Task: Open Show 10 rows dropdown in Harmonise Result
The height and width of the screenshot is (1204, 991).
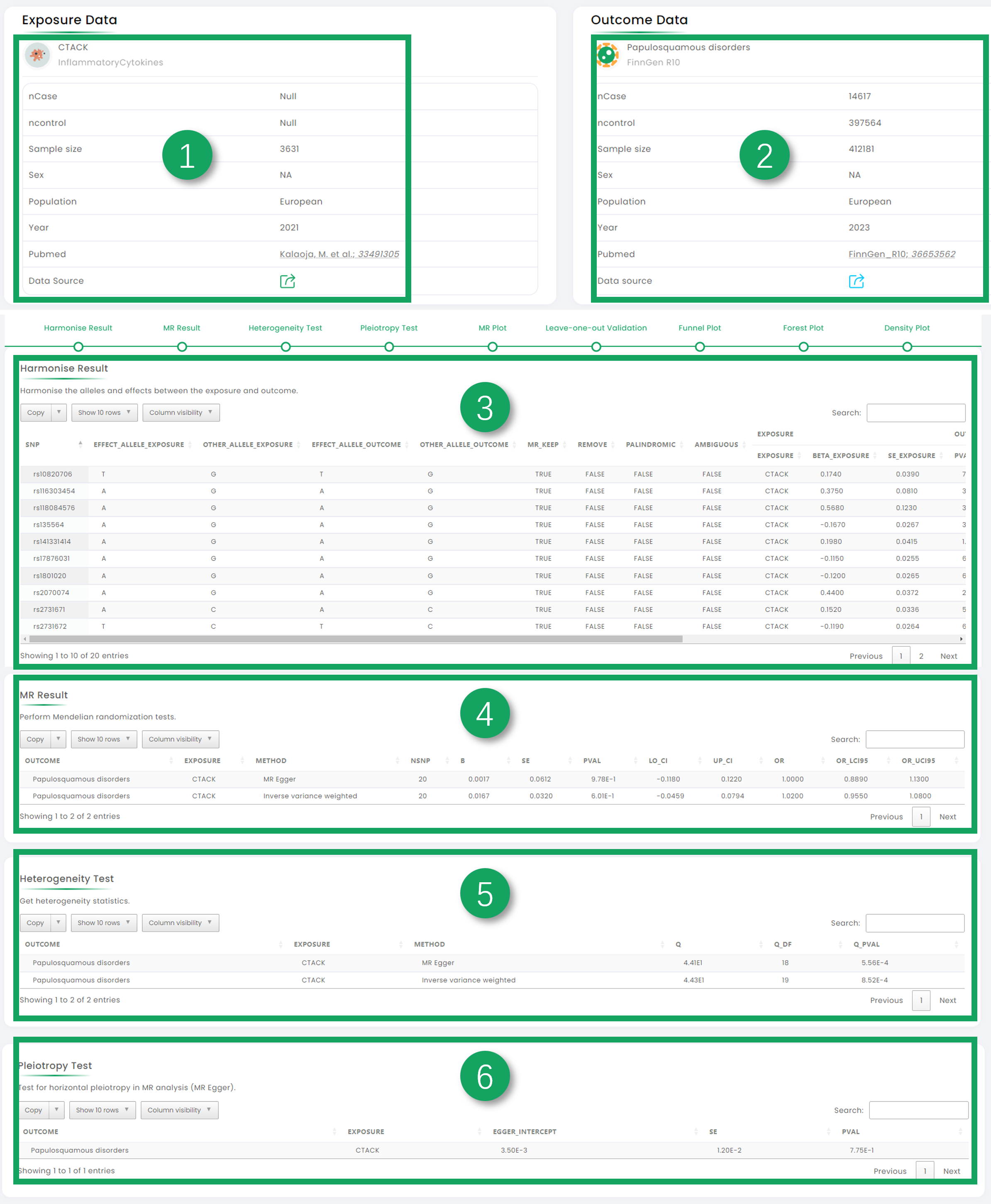Action: (x=105, y=412)
